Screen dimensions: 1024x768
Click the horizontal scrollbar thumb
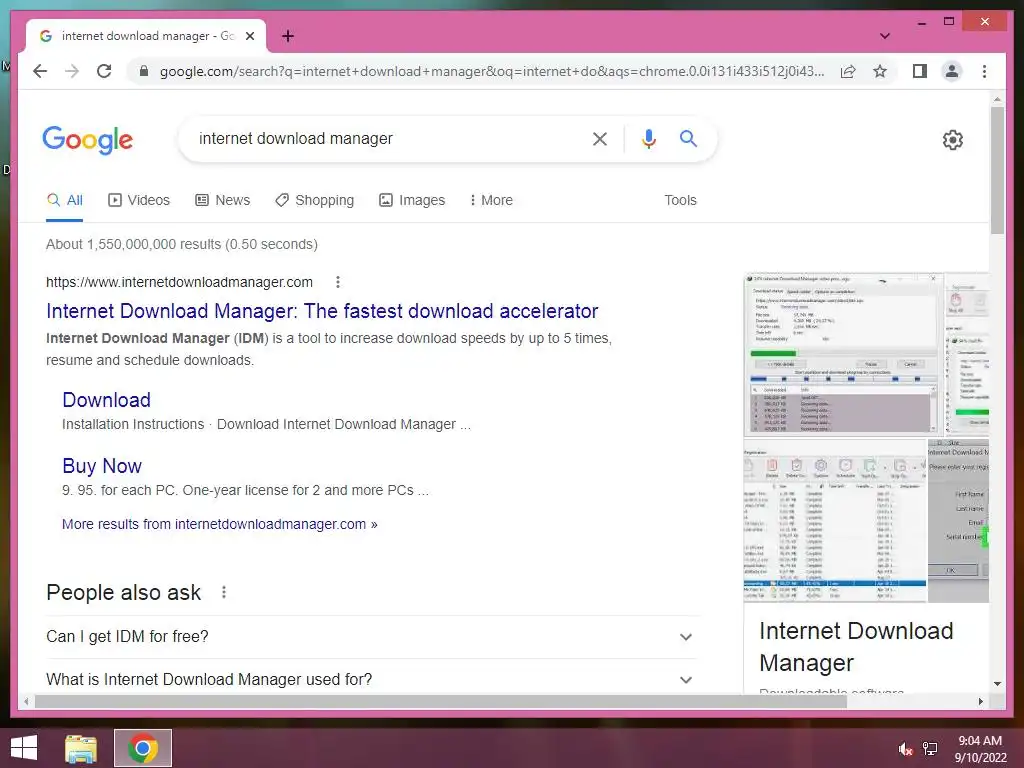tap(441, 701)
